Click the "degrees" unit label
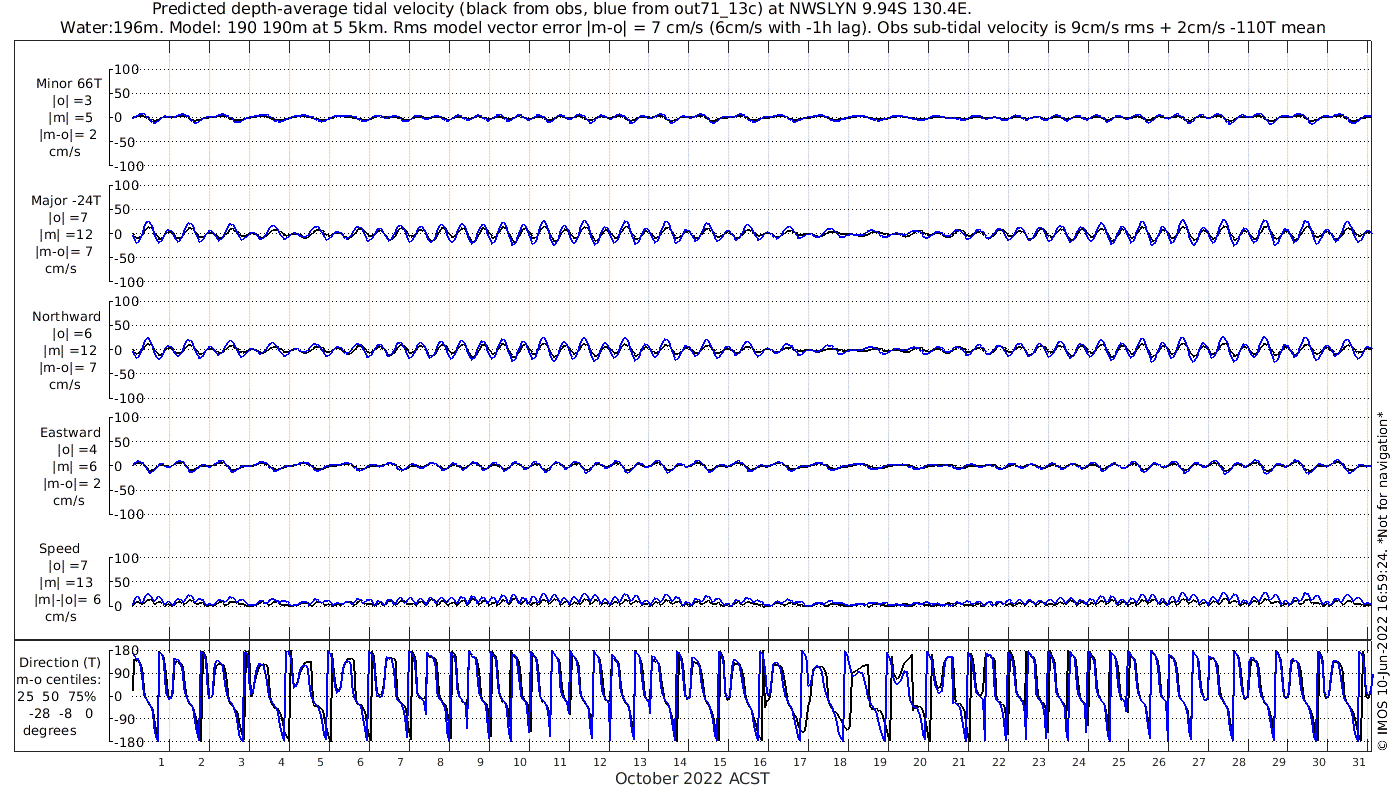 [50, 730]
